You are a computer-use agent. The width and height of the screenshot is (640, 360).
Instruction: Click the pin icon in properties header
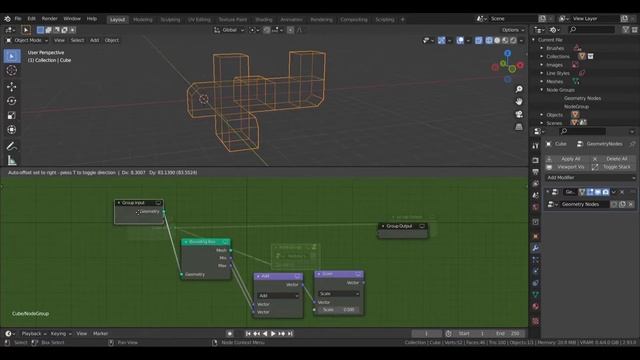pyautogui.click(x=633, y=144)
